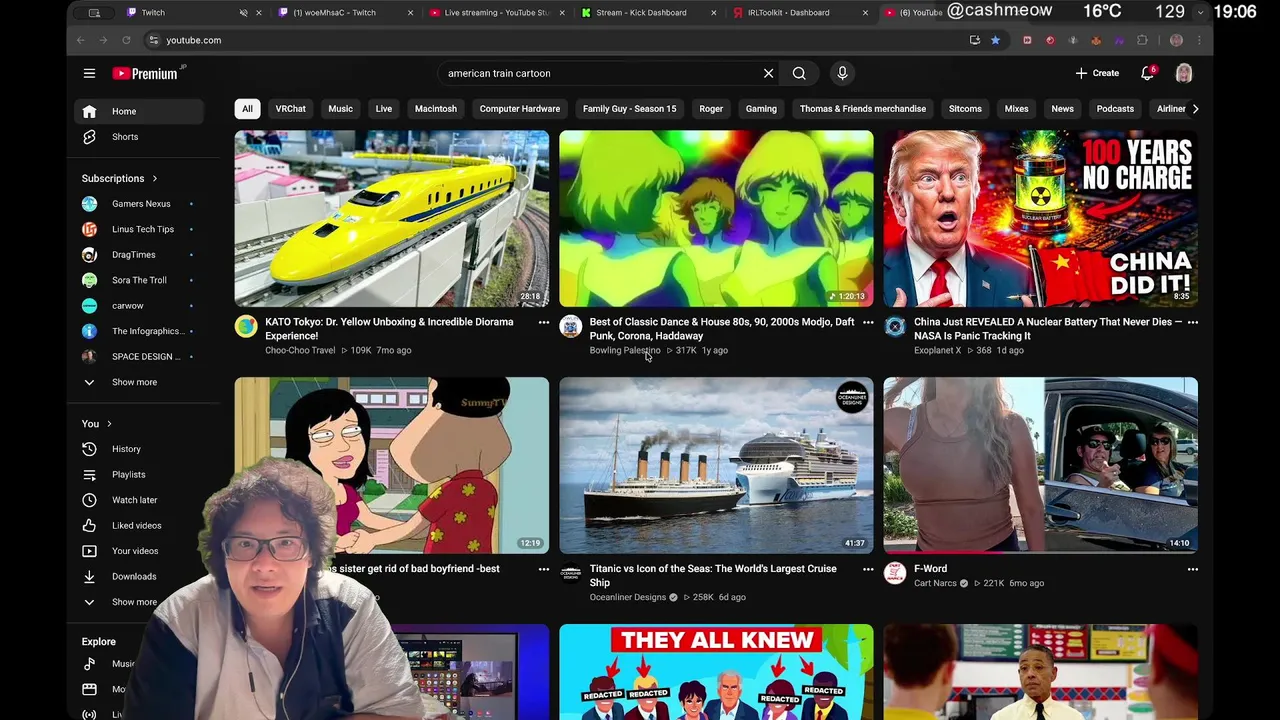1280x720 pixels.
Task: Select the News filter chip
Action: coord(1062,109)
